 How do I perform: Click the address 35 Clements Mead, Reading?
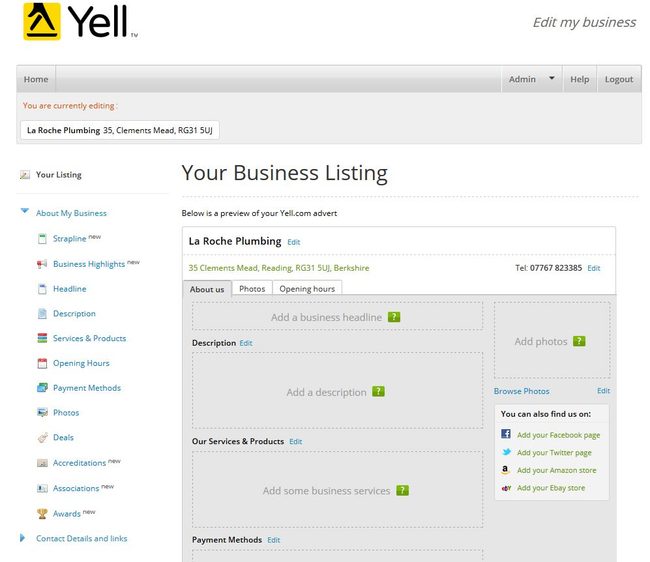click(x=279, y=268)
